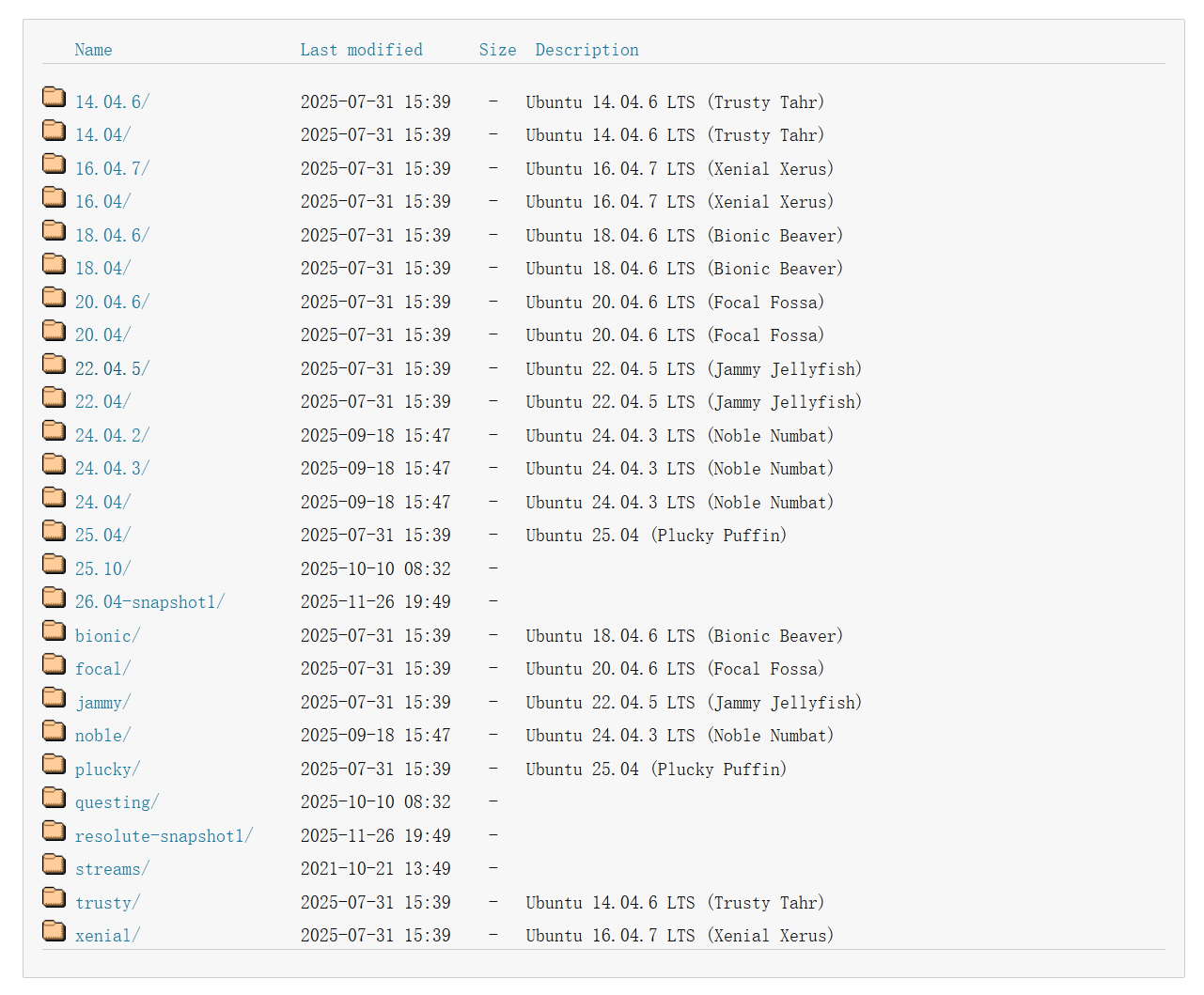Click folder icon beside focal/
Viewport: 1204px width, 995px height.
click(55, 663)
